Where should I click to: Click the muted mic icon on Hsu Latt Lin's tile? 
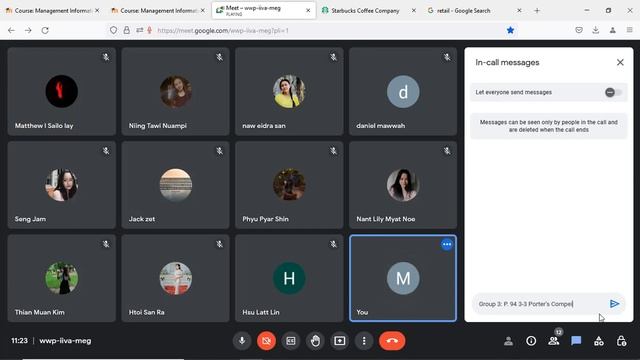pyautogui.click(x=333, y=244)
